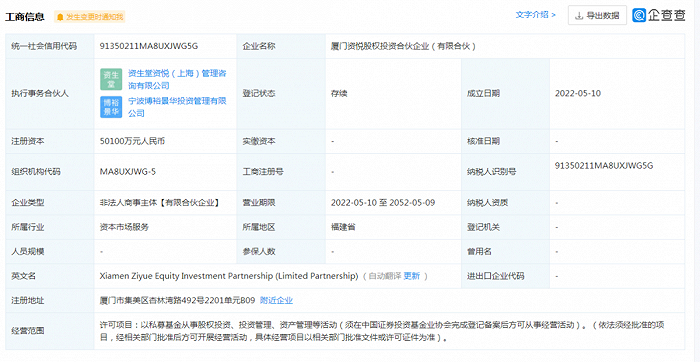The height and width of the screenshot is (362, 700).
Task: Open 资生堂资悦（上海）管理咨询有限公司 partner link
Action: pyautogui.click(x=177, y=79)
